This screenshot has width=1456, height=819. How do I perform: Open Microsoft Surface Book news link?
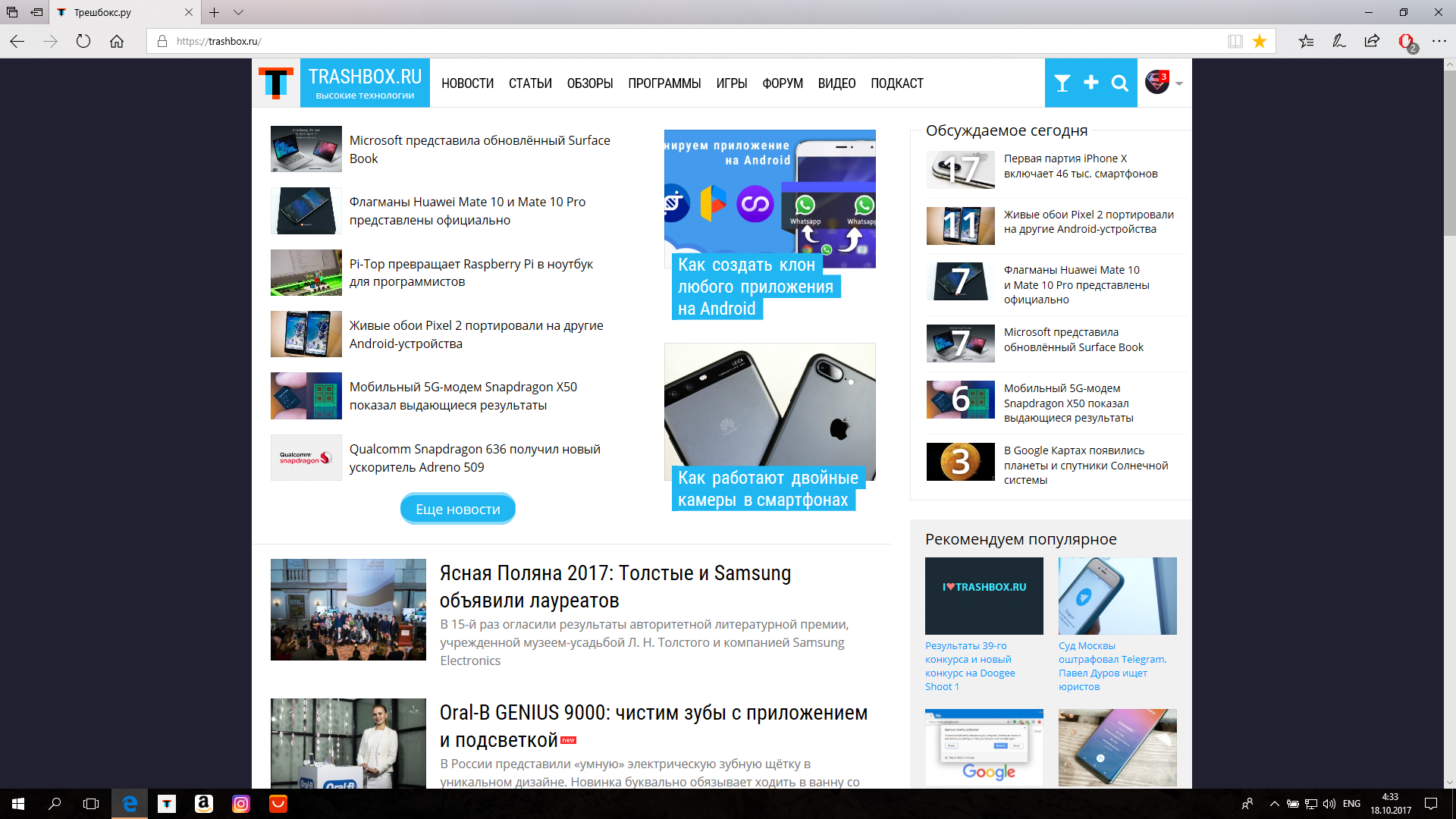(x=479, y=149)
